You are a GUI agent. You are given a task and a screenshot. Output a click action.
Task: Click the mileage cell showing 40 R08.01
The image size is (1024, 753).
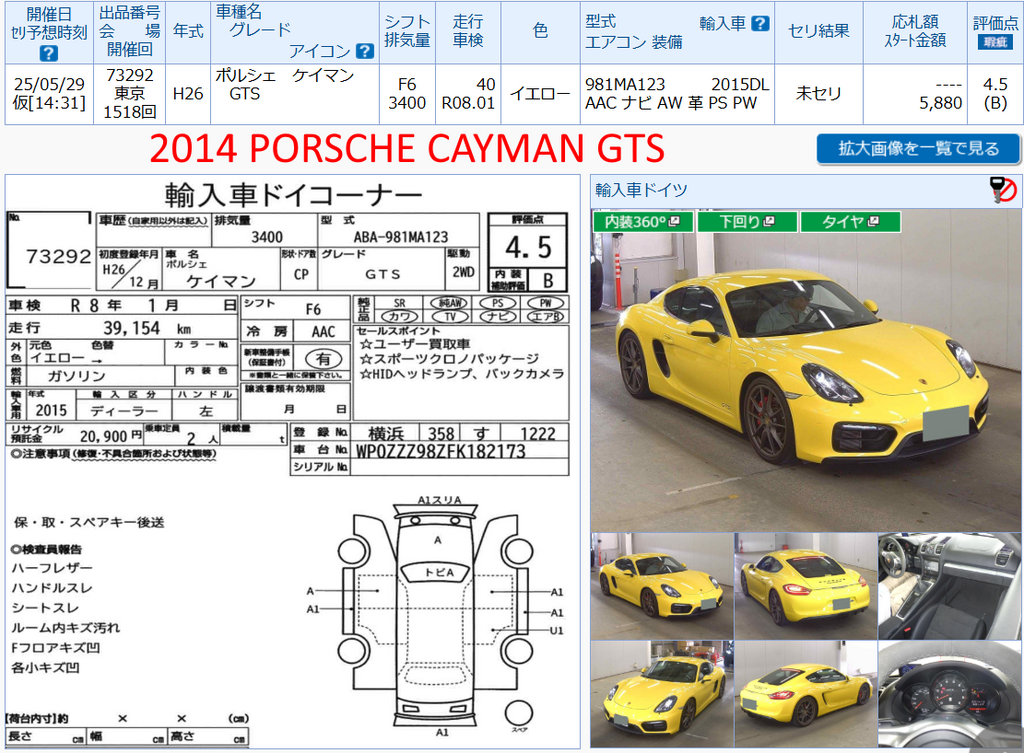(x=468, y=94)
